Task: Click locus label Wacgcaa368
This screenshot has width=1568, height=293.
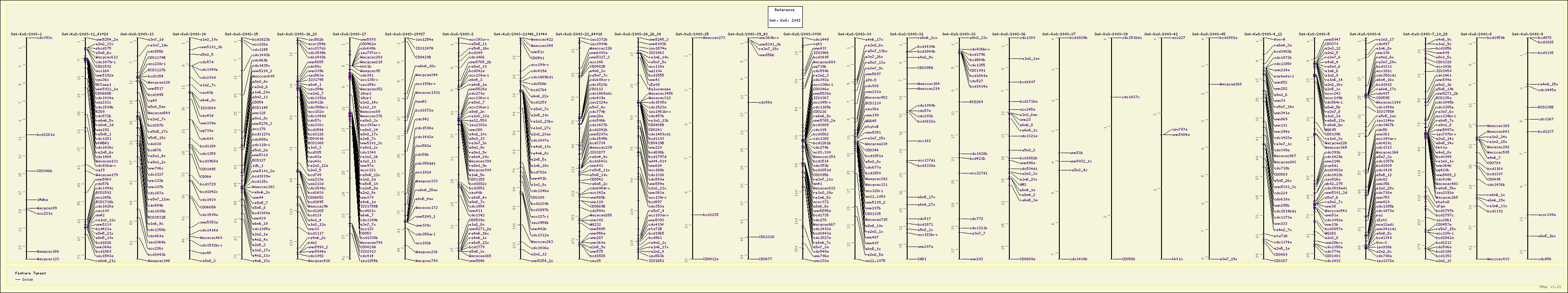Action: tap(1230, 85)
